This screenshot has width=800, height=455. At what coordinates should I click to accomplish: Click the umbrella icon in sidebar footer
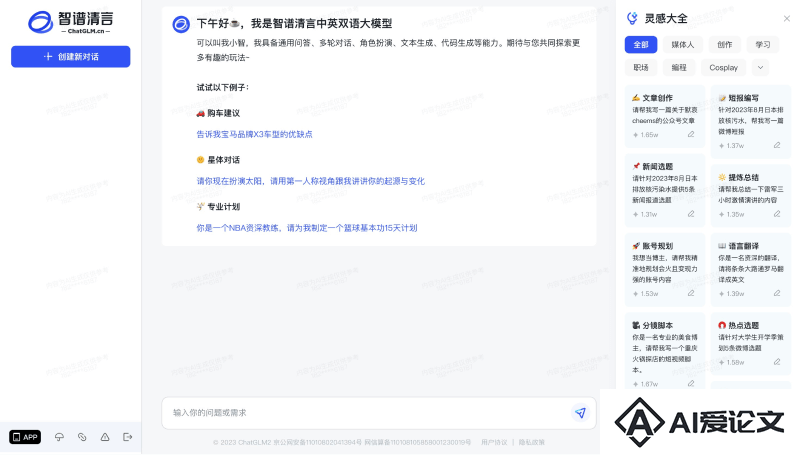pos(59,437)
